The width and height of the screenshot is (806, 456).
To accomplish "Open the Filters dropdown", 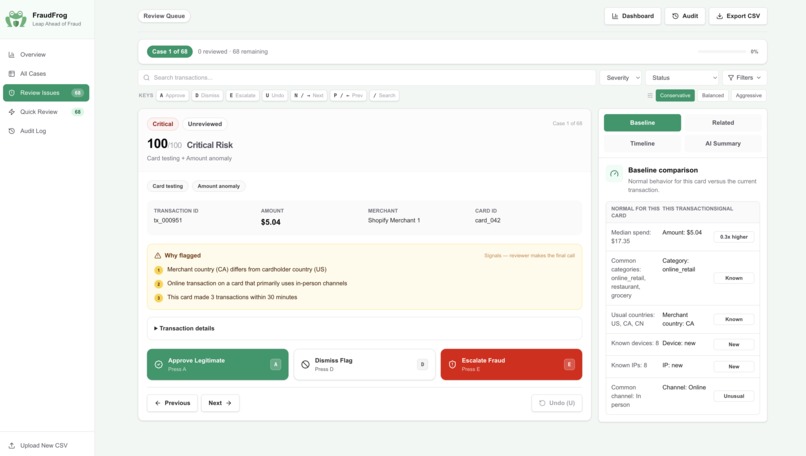I will pyautogui.click(x=744, y=78).
